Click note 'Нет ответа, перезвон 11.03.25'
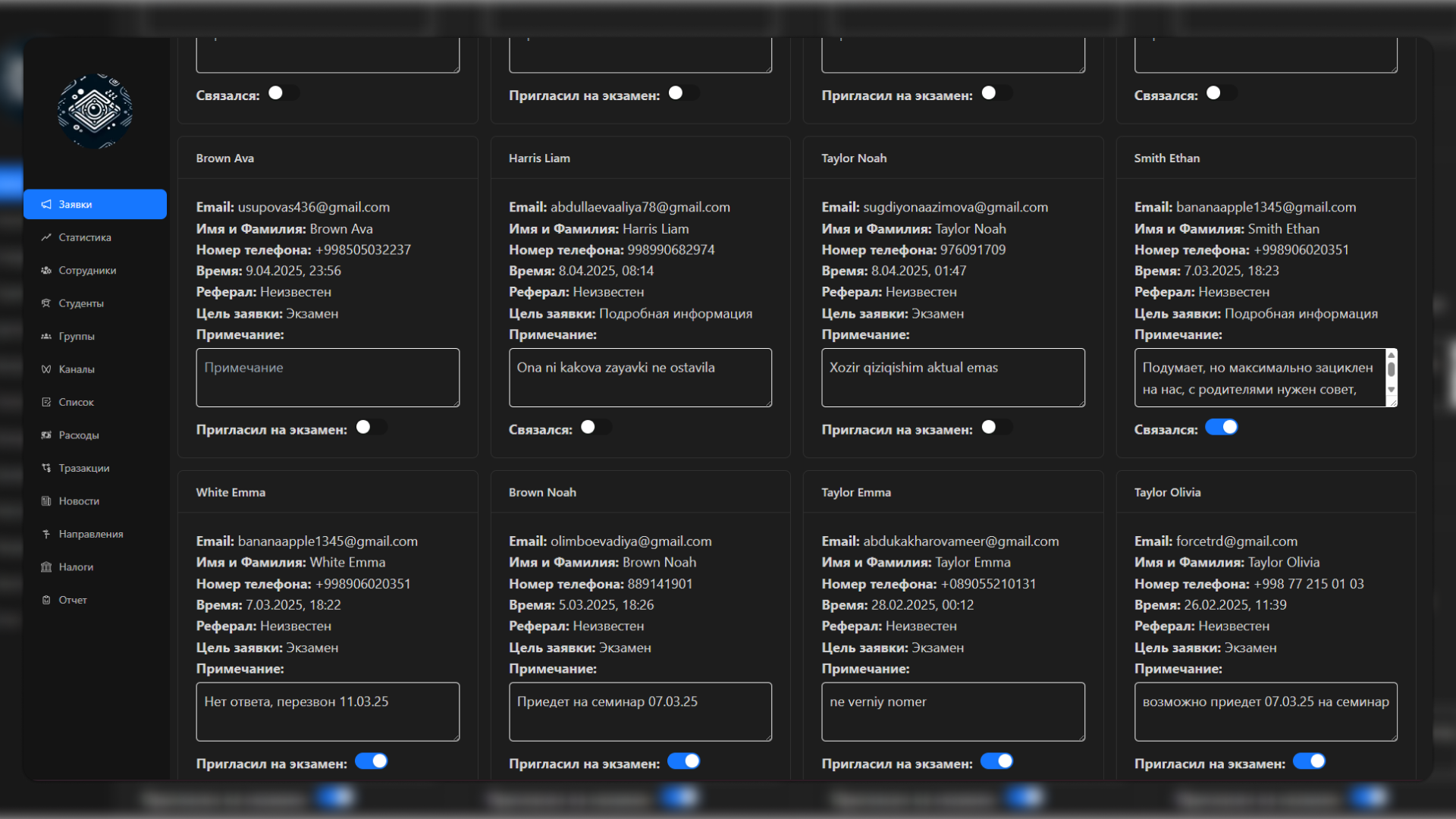 (328, 712)
